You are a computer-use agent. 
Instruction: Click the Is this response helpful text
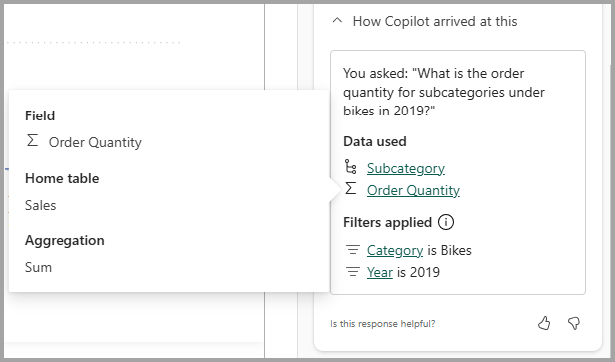click(x=382, y=324)
